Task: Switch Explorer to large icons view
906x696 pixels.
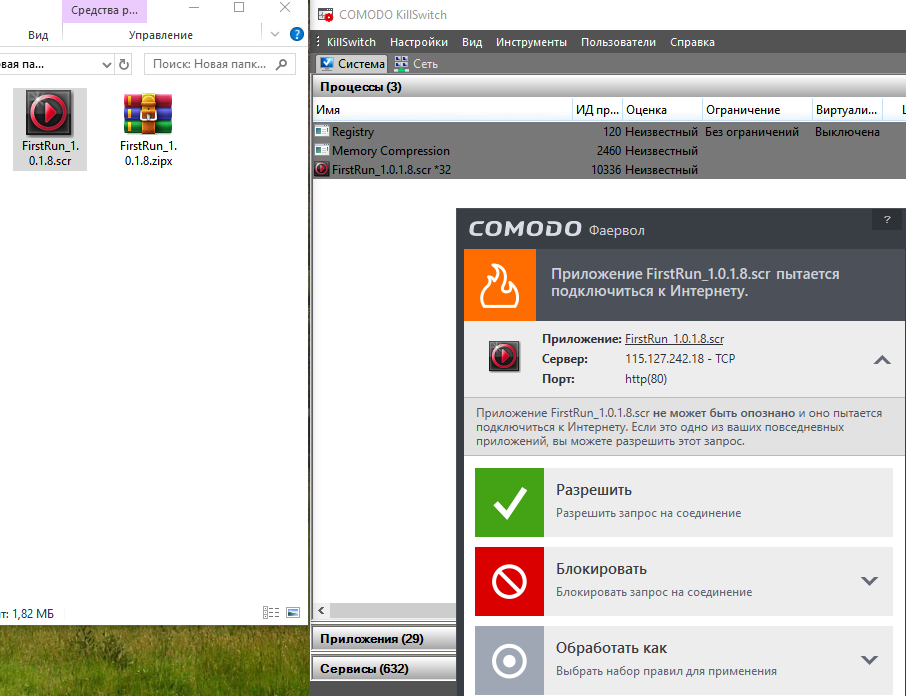Action: [x=294, y=612]
